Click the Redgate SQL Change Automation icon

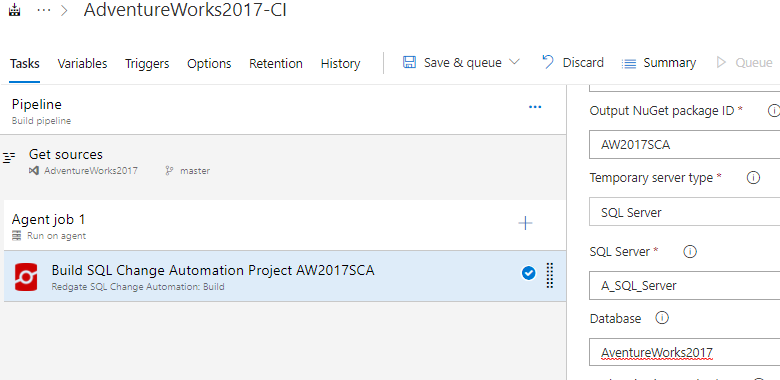coord(25,277)
